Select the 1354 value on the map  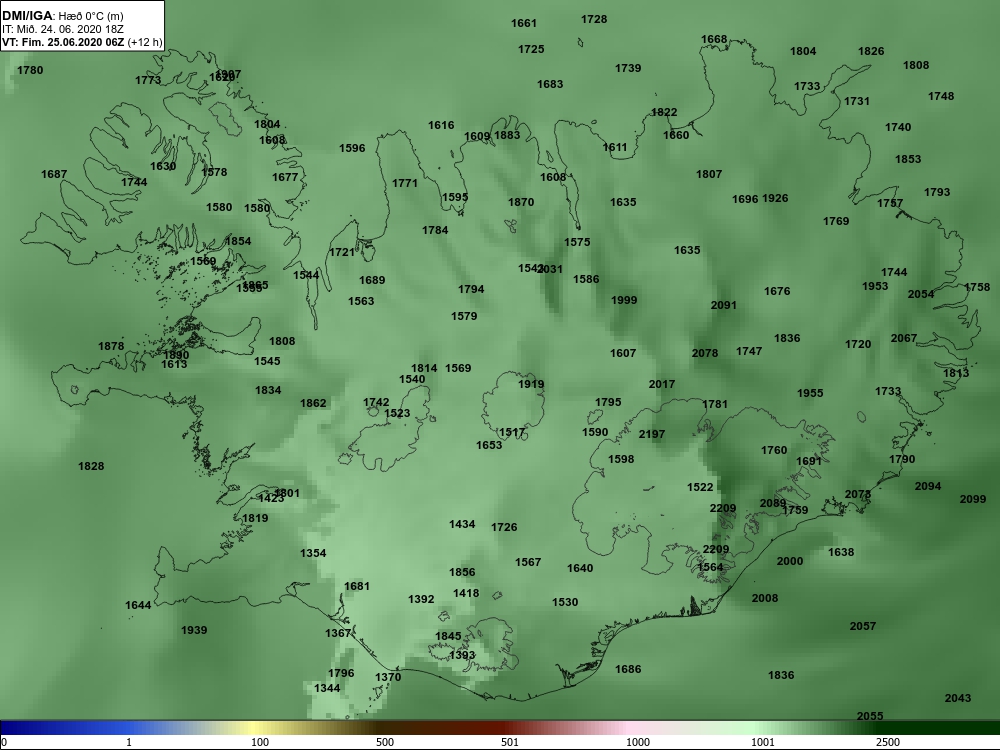click(x=313, y=554)
